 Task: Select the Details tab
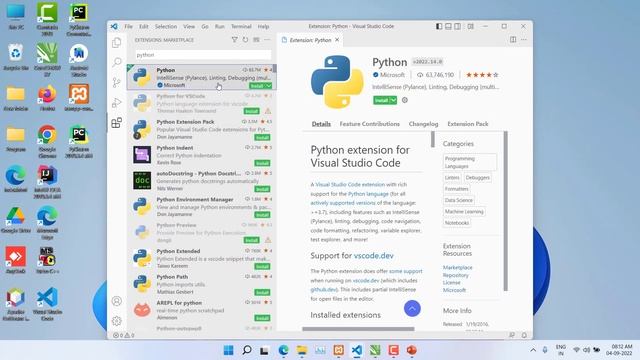click(321, 124)
